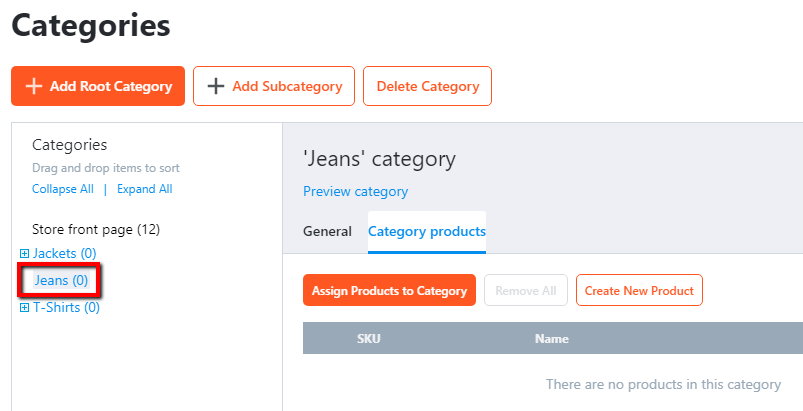Expand the Jackets category tree node

[x=24, y=253]
